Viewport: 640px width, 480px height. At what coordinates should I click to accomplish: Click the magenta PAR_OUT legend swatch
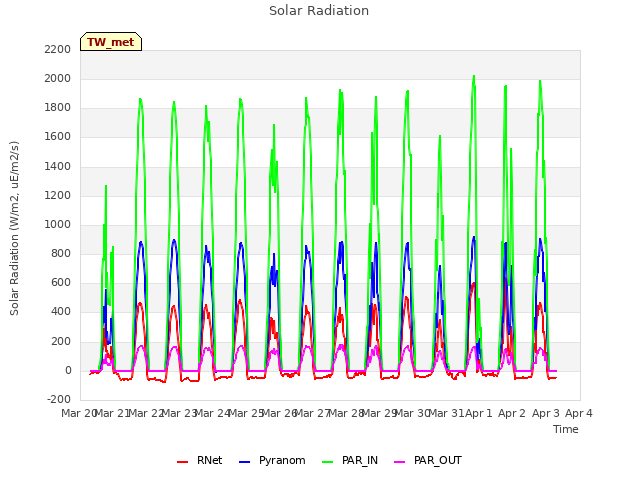point(400,462)
